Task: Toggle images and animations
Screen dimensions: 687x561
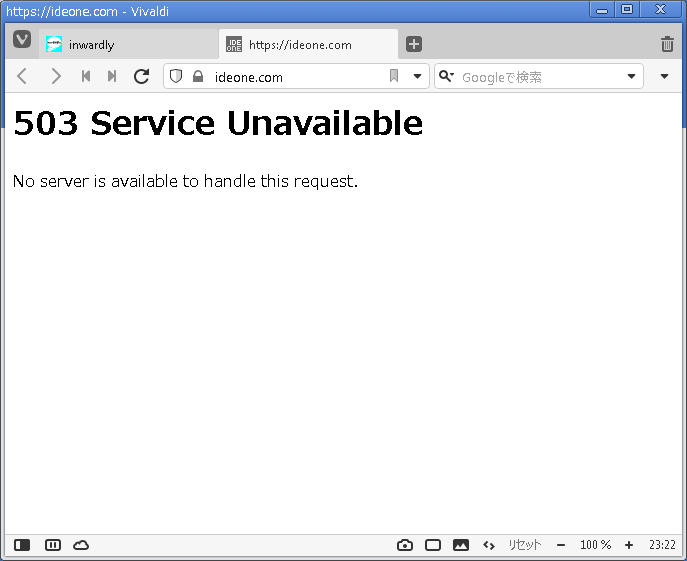Action: 460,545
